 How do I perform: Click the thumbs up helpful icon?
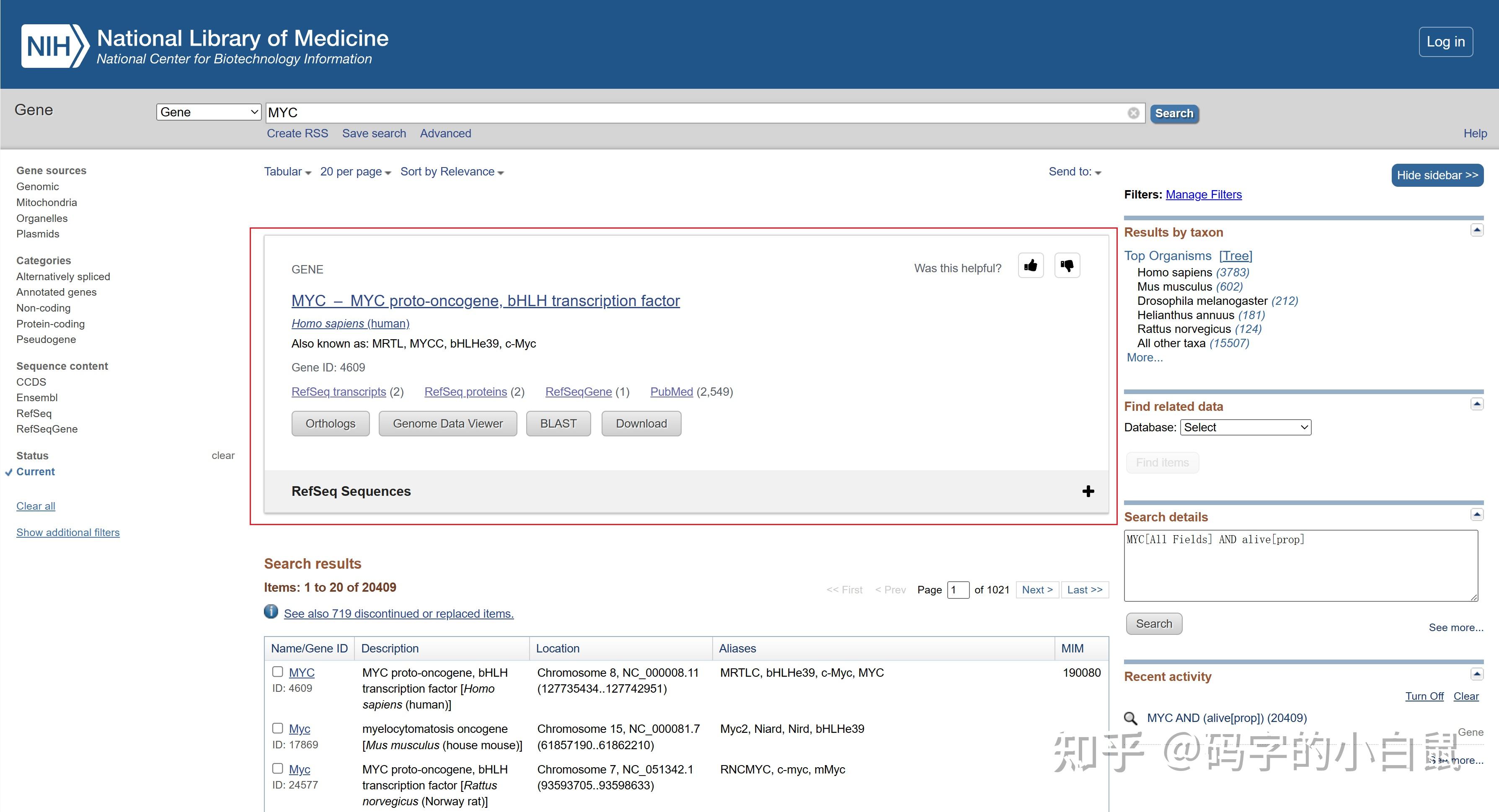[x=1031, y=266]
